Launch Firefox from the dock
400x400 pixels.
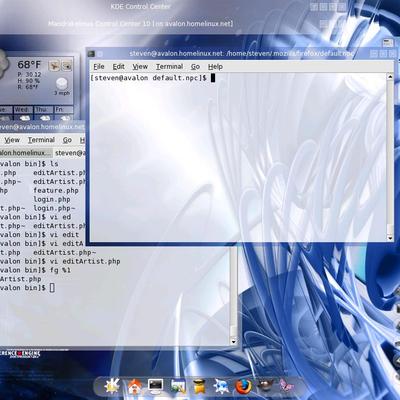[x=243, y=387]
